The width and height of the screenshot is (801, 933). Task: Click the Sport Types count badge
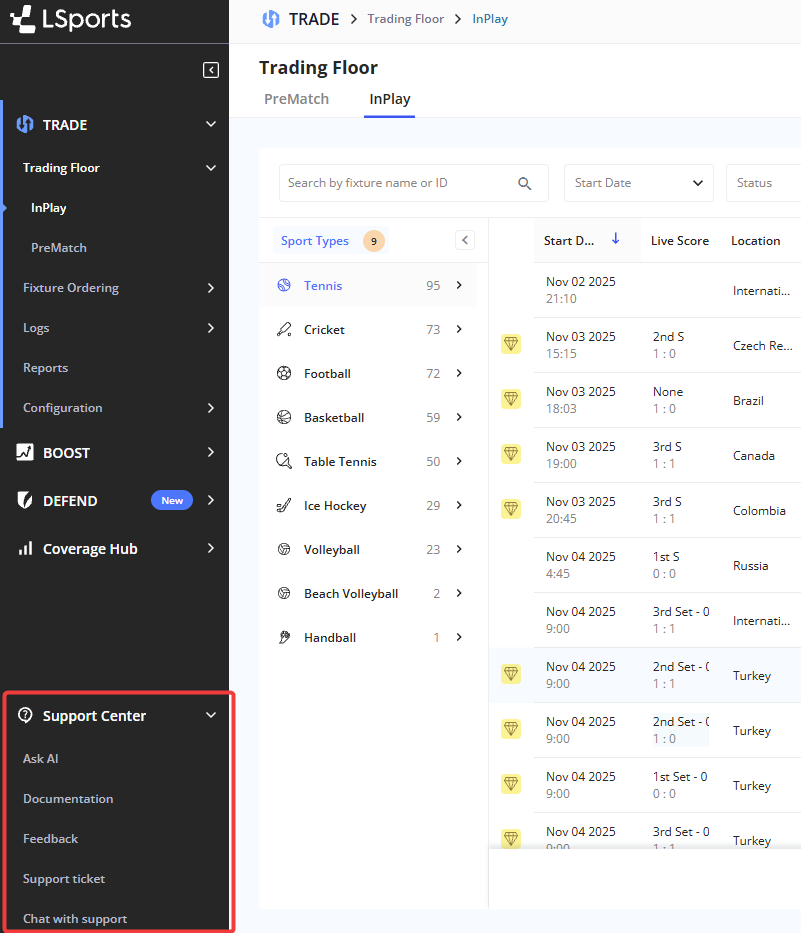[373, 241]
